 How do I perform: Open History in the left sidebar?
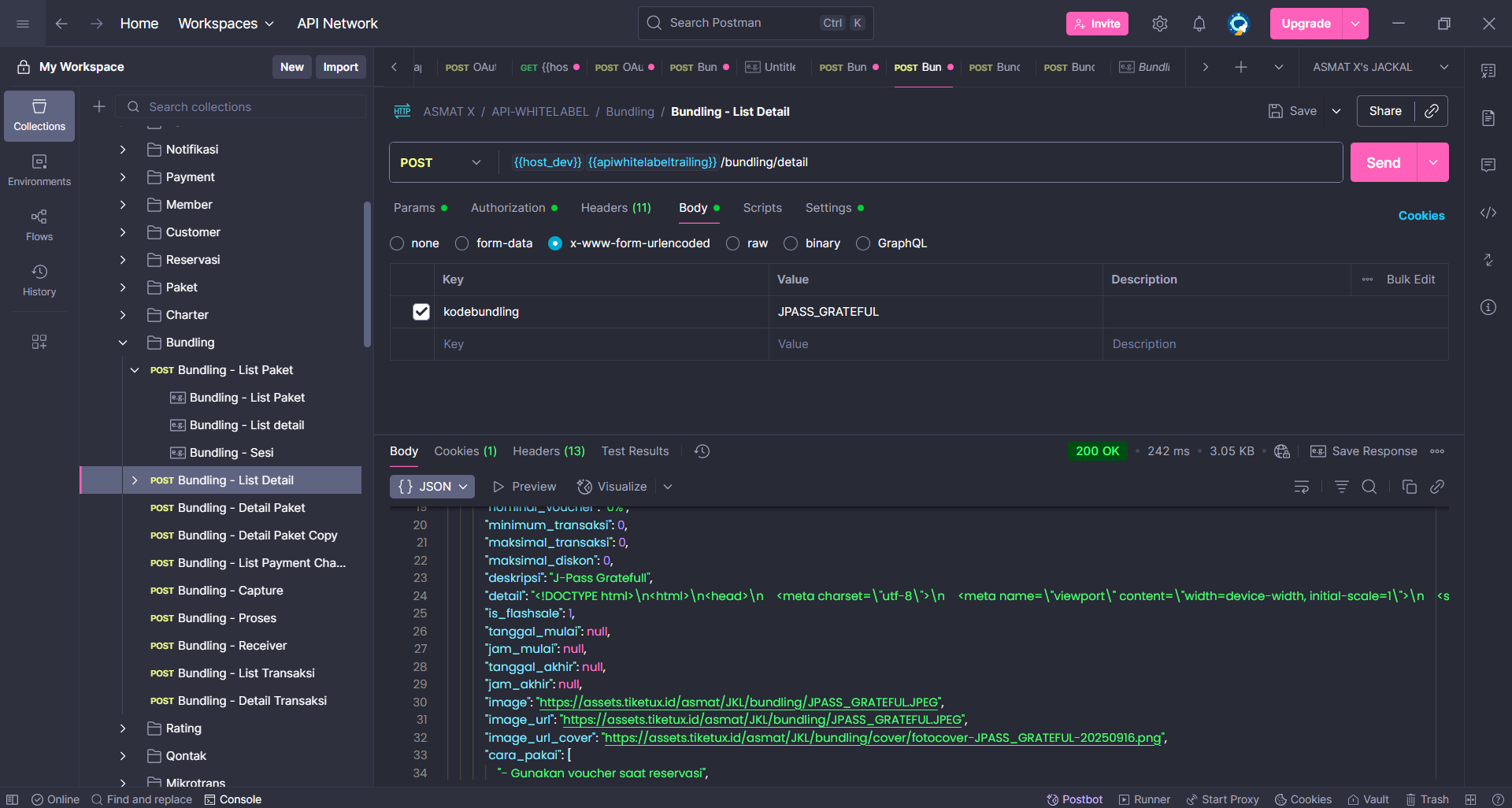pos(39,280)
